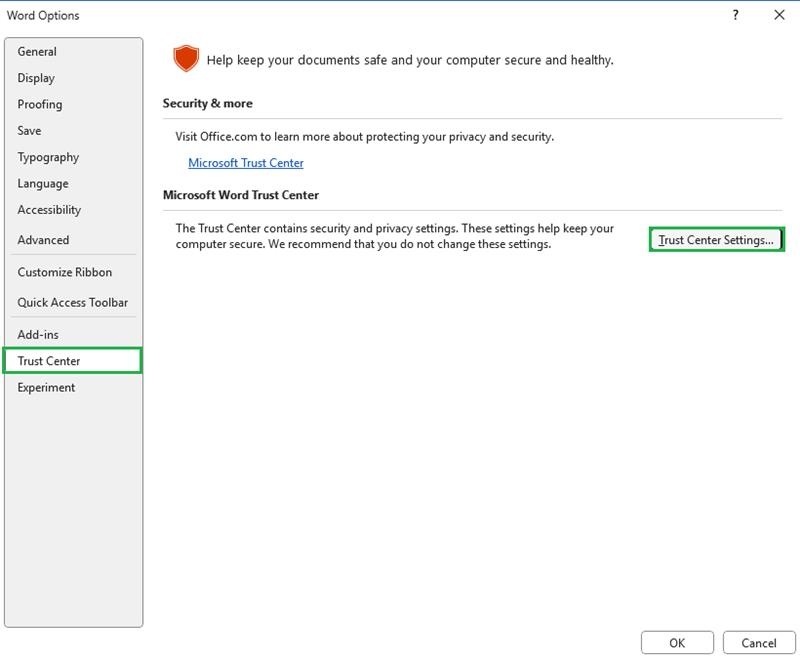
Task: Open the Advanced settings page
Action: 45,239
